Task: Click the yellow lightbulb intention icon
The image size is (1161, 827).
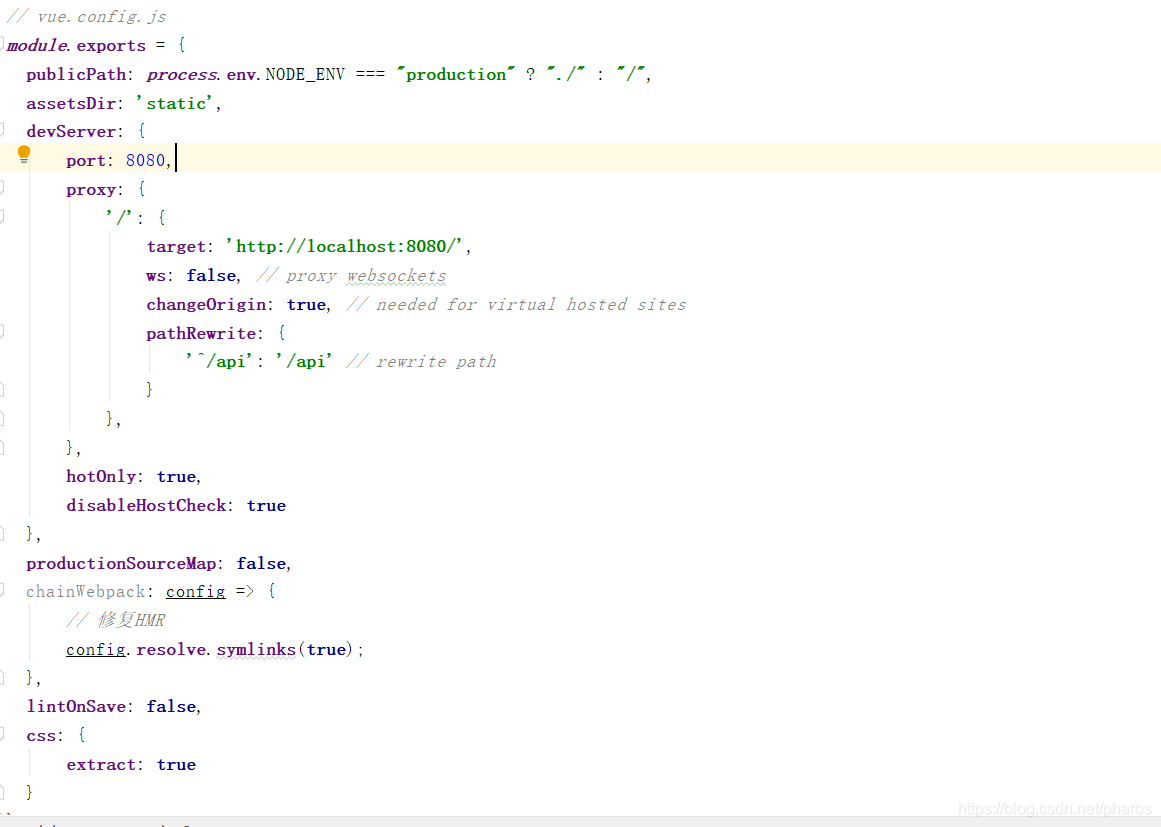Action: (24, 155)
